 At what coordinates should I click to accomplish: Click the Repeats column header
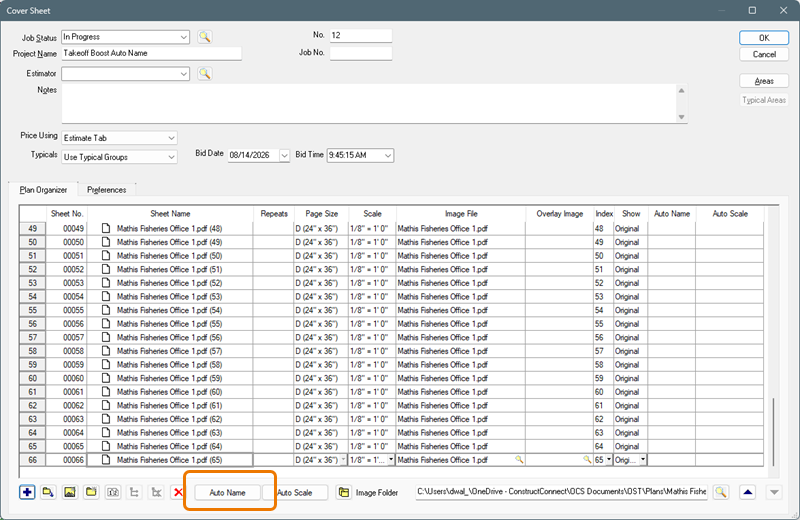click(x=274, y=214)
